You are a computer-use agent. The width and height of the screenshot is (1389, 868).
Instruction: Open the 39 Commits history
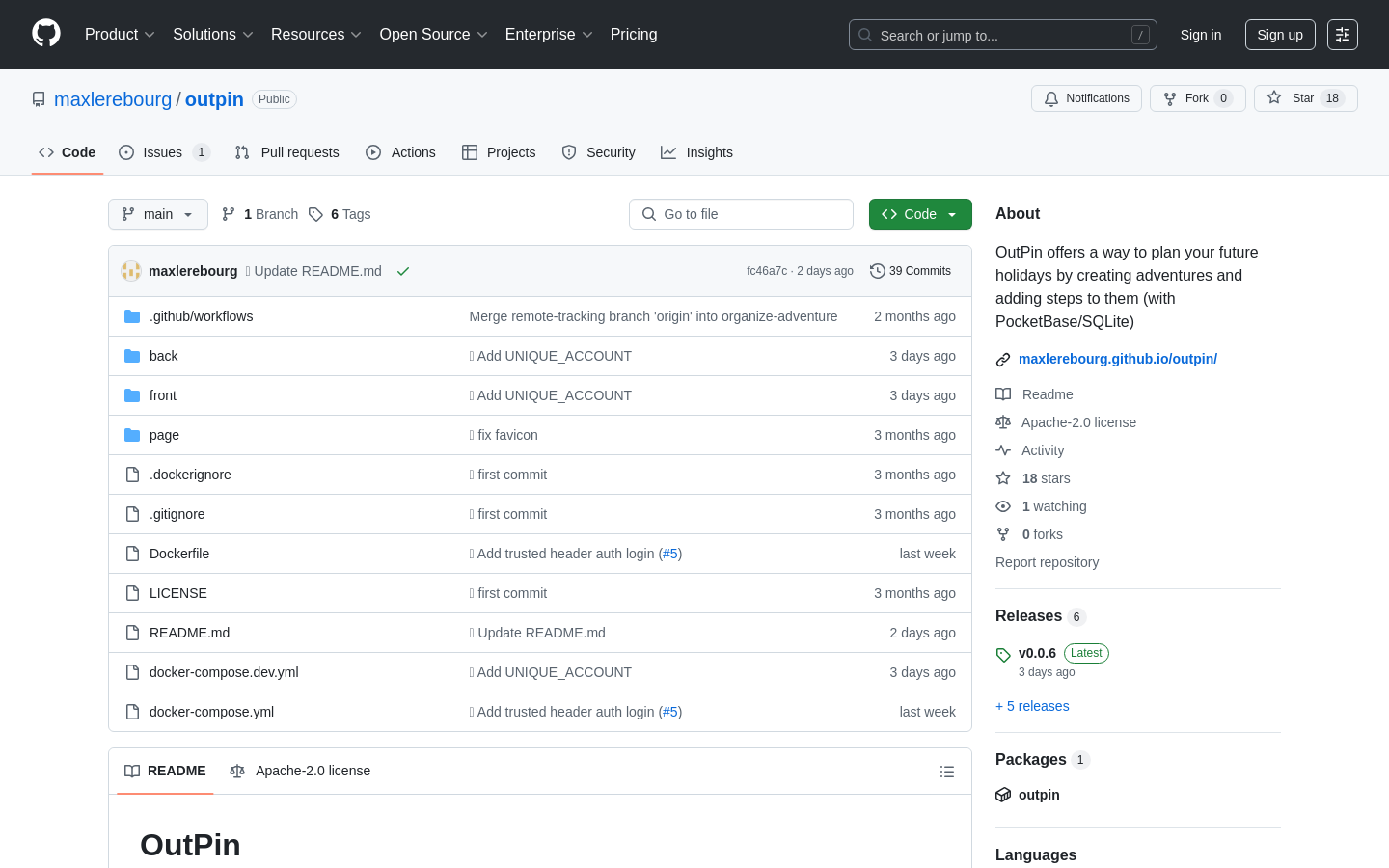pyautogui.click(x=911, y=271)
